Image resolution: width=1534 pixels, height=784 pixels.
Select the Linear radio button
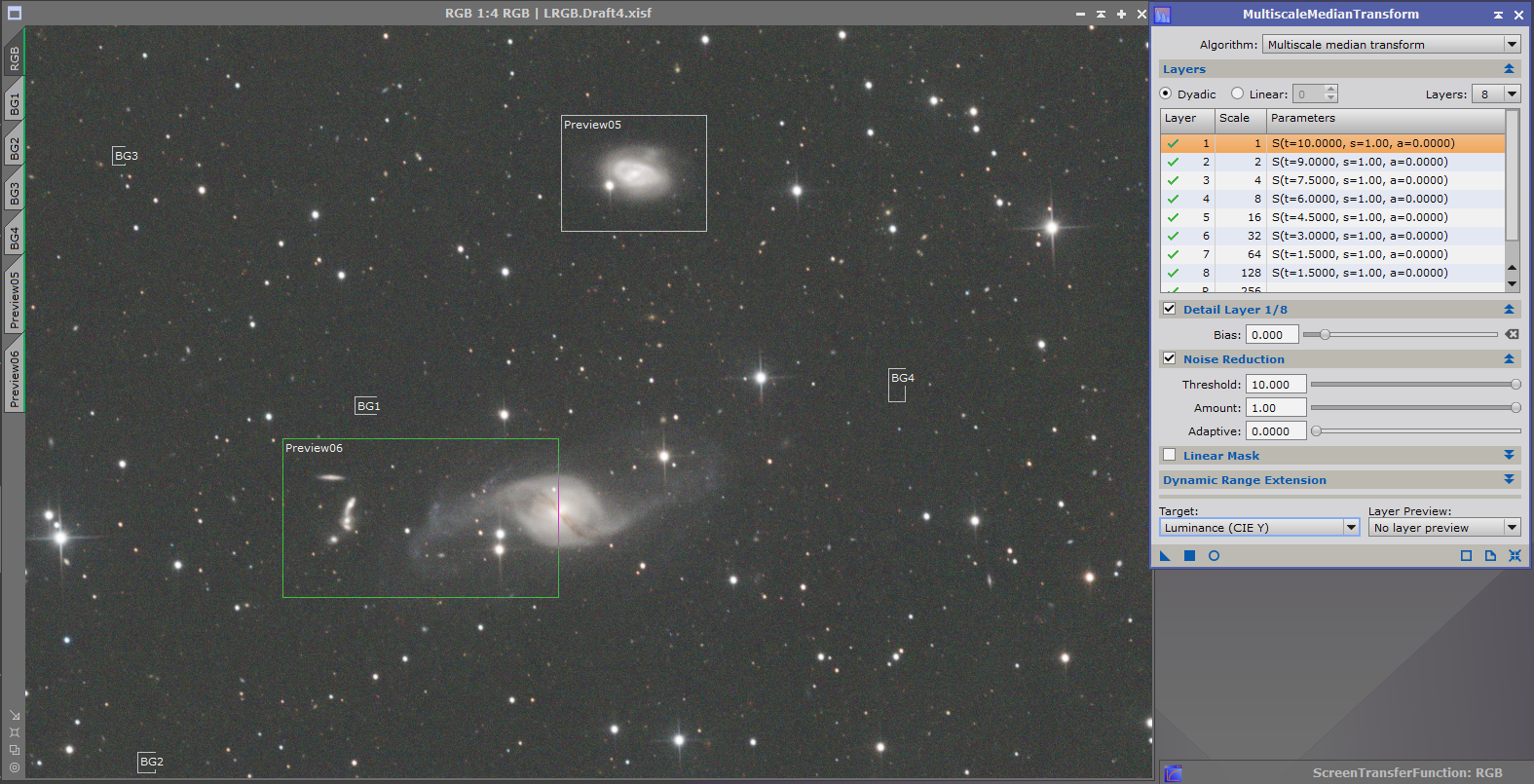point(1237,93)
